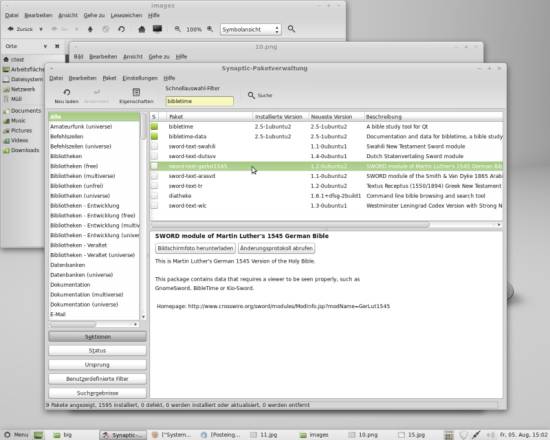Mark the sword-text-dutsvv package checkbox
The width and height of the screenshot is (550, 440).
[x=154, y=156]
